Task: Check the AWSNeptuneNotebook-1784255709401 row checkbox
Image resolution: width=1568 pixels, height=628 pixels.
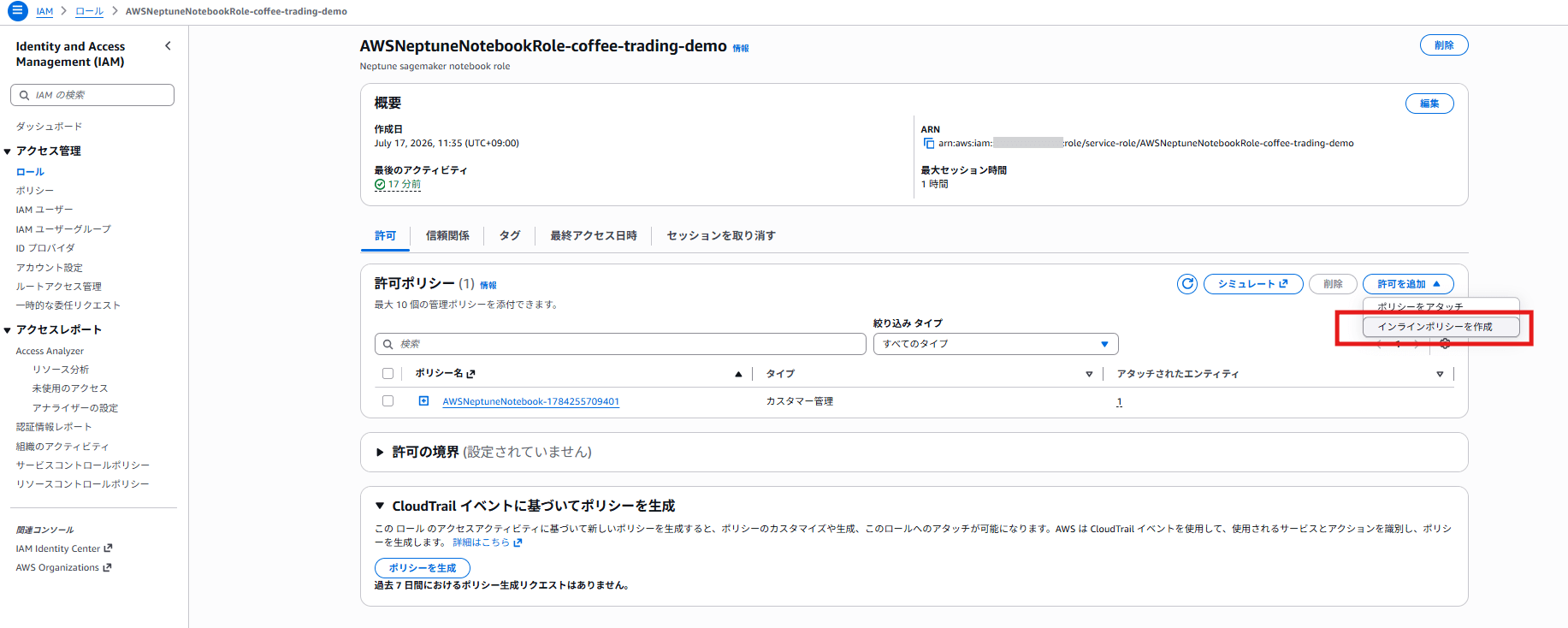Action: tap(388, 400)
